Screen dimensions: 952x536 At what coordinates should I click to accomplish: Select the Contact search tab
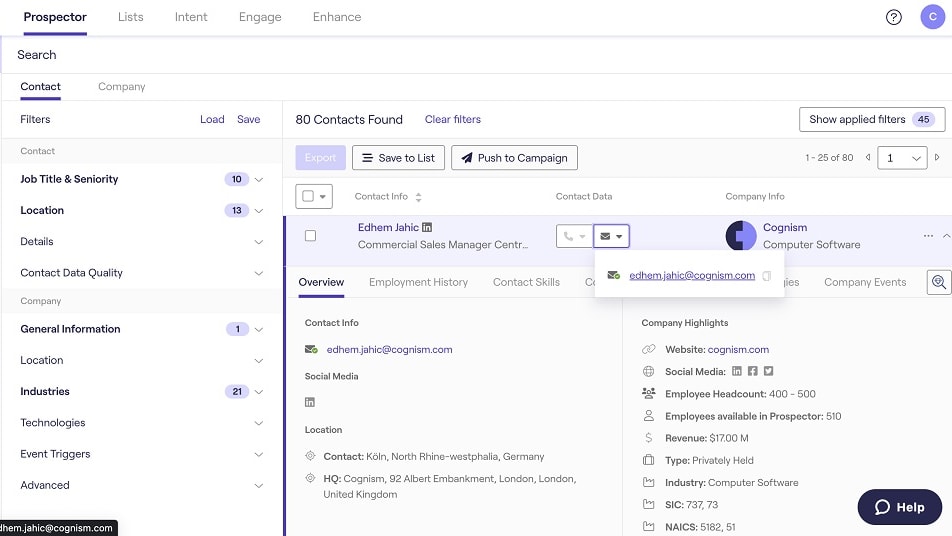point(40,86)
